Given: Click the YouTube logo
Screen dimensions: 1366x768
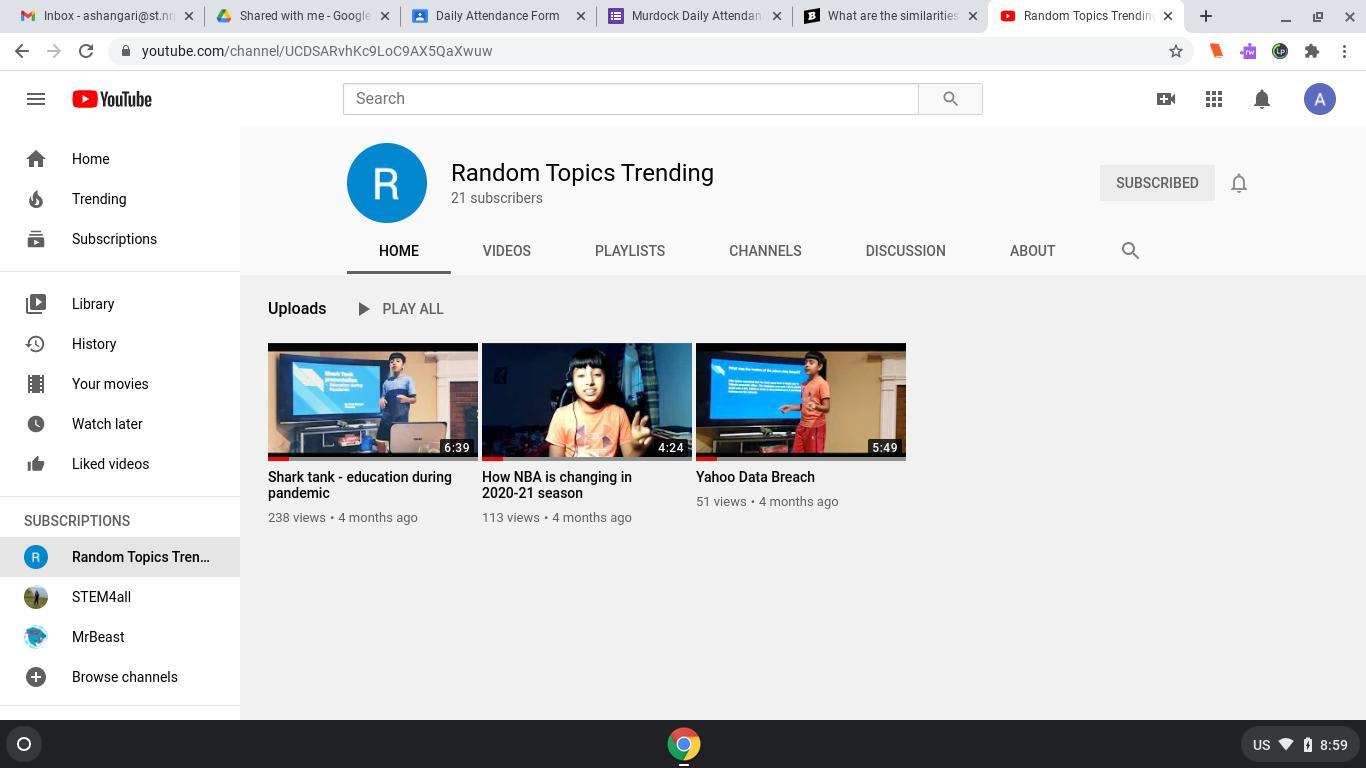Looking at the screenshot, I should pos(112,99).
